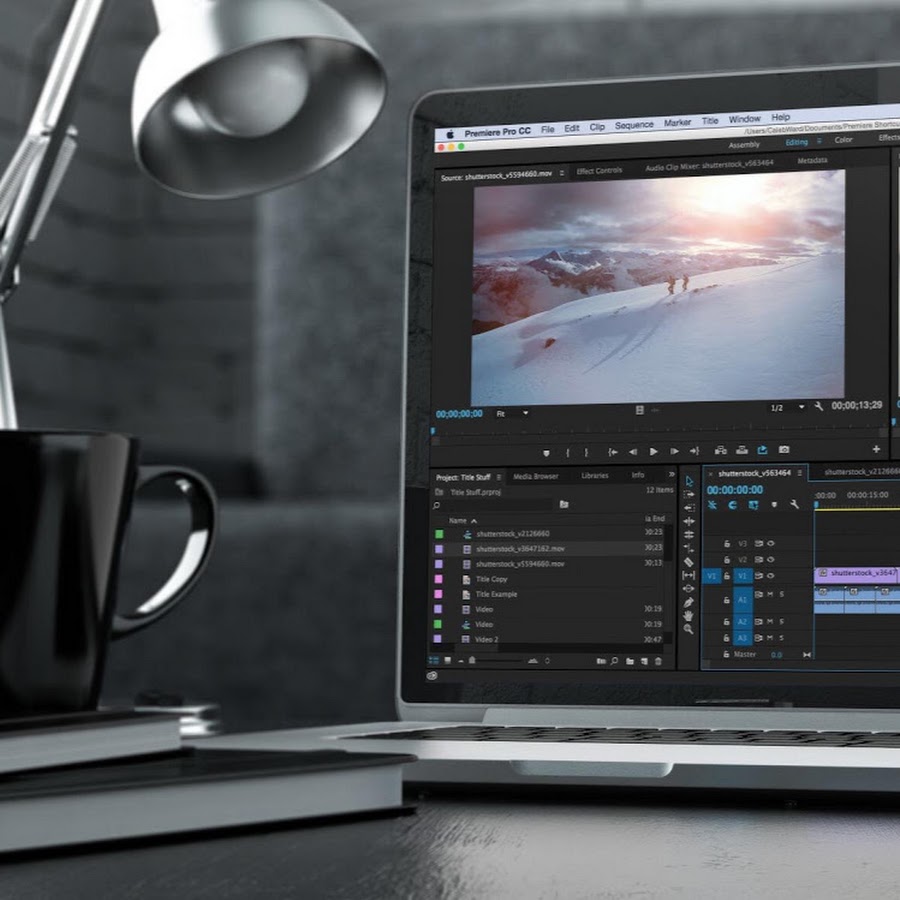Switch to the Assembly workspace
The image size is (900, 900).
(x=744, y=144)
